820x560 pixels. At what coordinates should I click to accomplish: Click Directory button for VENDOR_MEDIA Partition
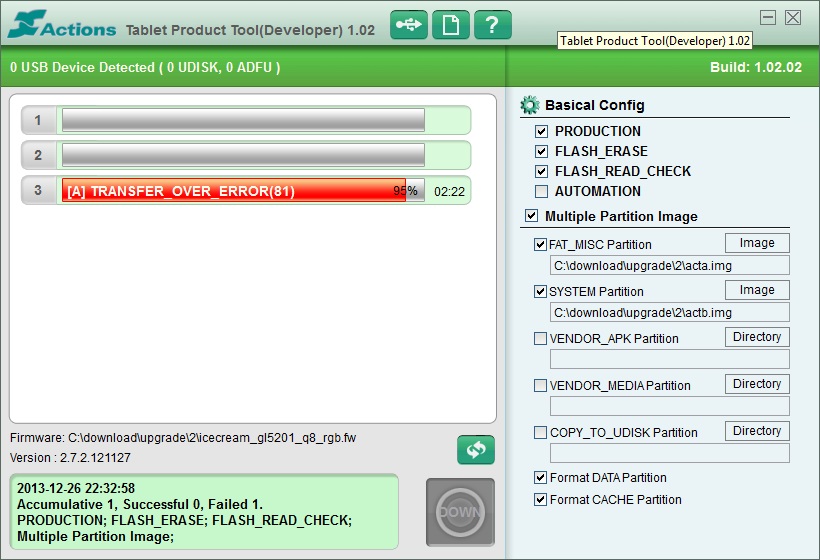point(757,384)
